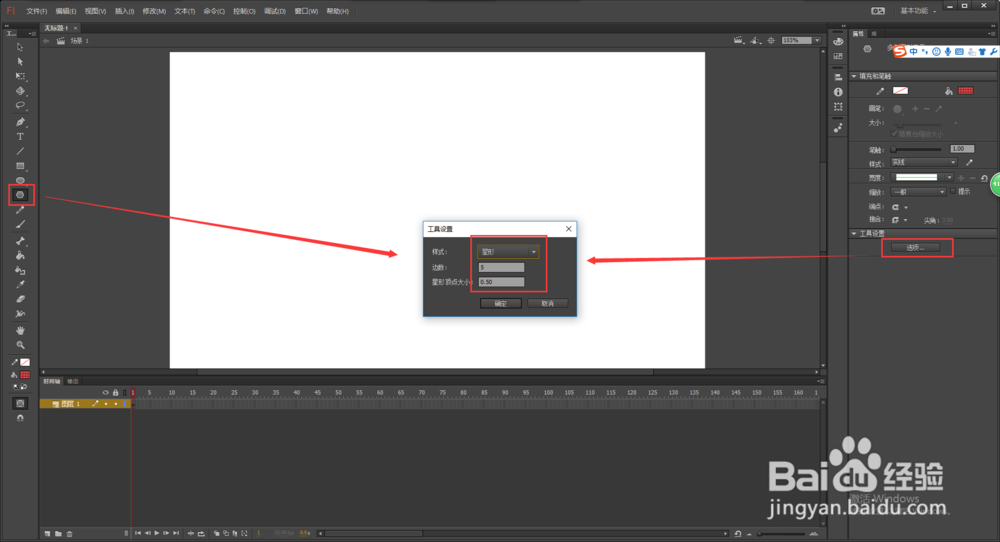
Task: Delete the selected layer trash icon
Action: pos(70,534)
